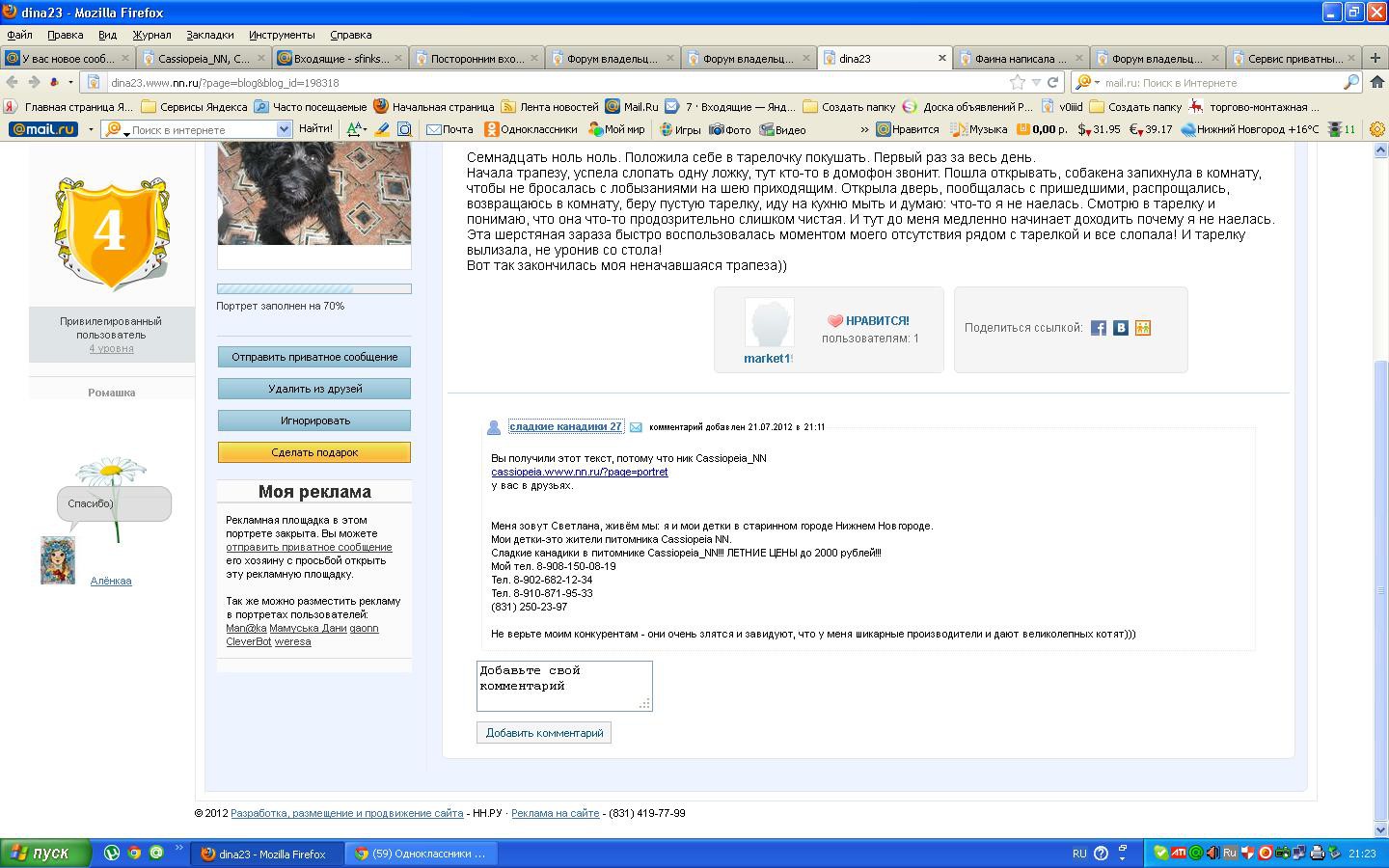Click the portrait fill 70% progress bar
This screenshot has width=1389, height=868.
click(x=314, y=288)
